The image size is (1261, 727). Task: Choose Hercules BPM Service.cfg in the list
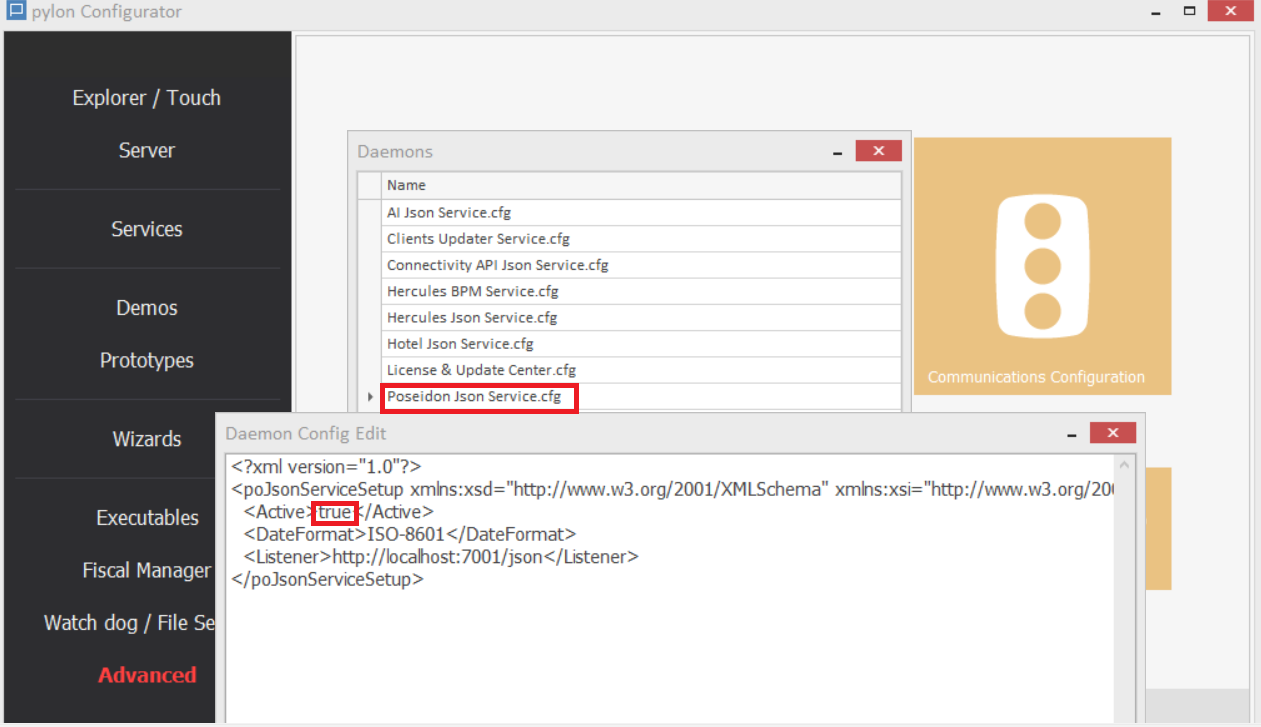[472, 291]
